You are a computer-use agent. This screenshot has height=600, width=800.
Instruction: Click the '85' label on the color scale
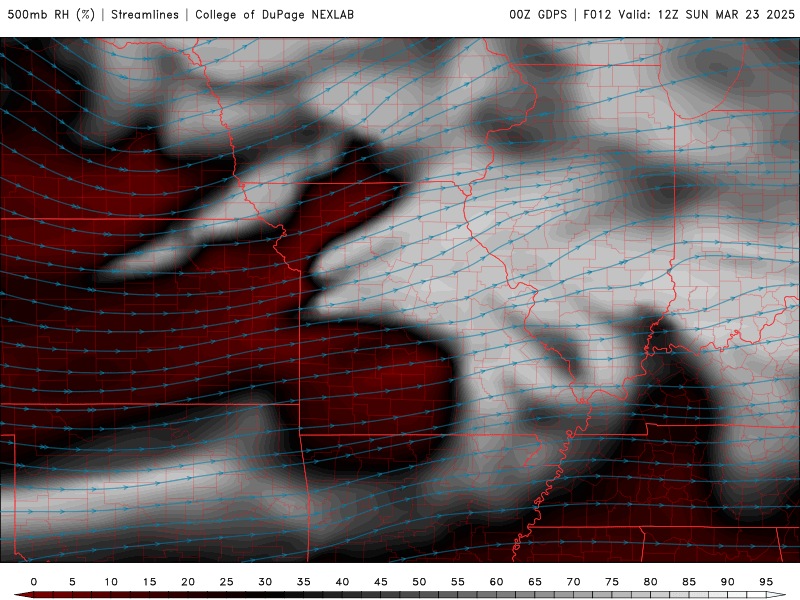coord(689,582)
